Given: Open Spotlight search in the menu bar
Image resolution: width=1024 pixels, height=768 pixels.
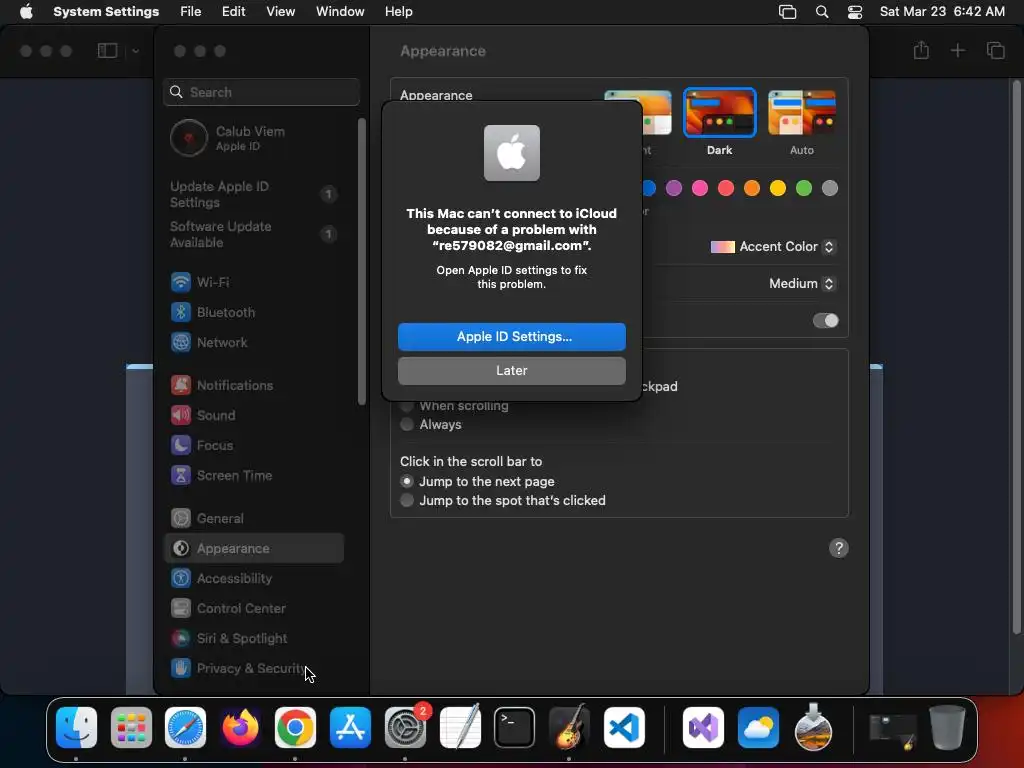Looking at the screenshot, I should click(822, 12).
